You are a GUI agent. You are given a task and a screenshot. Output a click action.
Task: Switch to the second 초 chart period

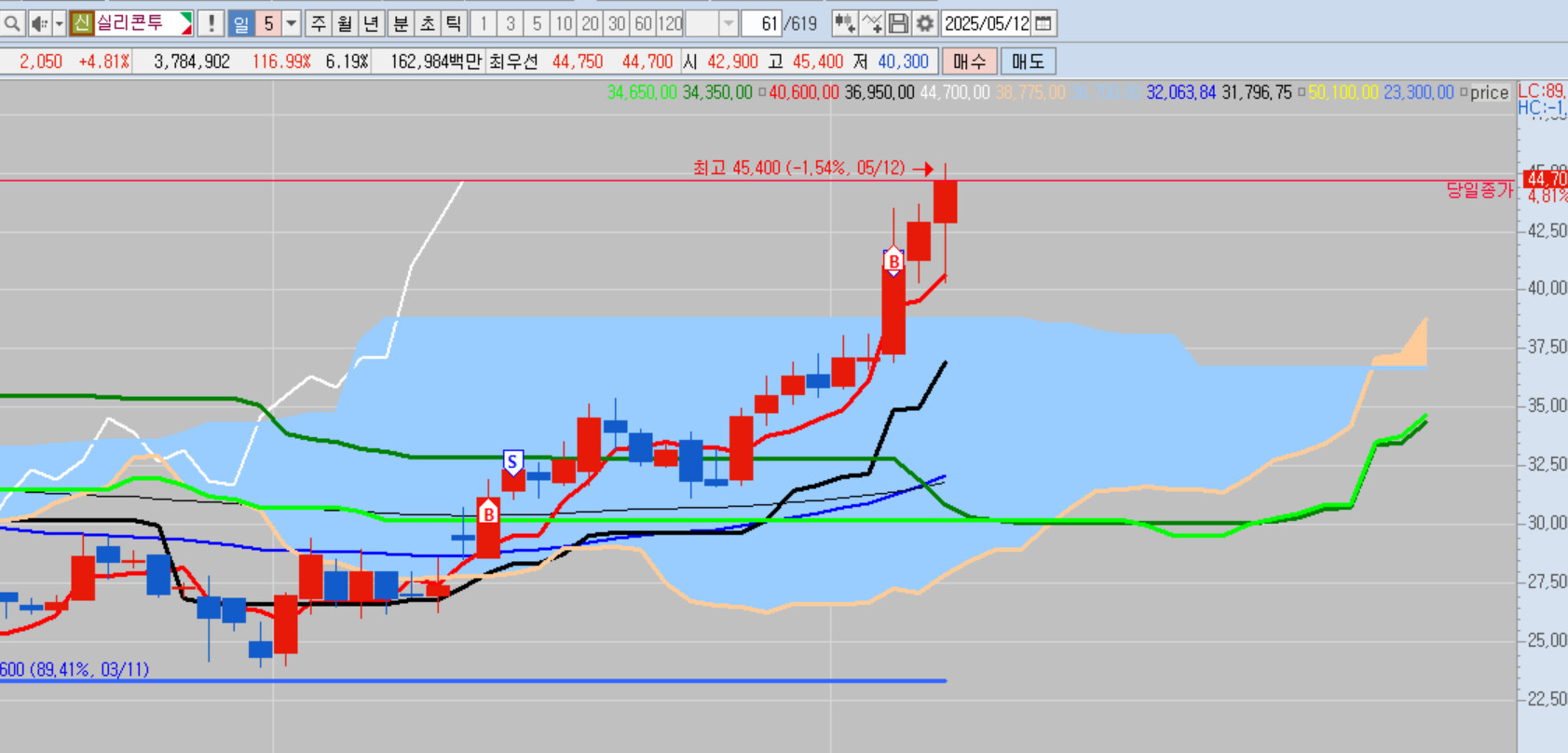(x=427, y=23)
